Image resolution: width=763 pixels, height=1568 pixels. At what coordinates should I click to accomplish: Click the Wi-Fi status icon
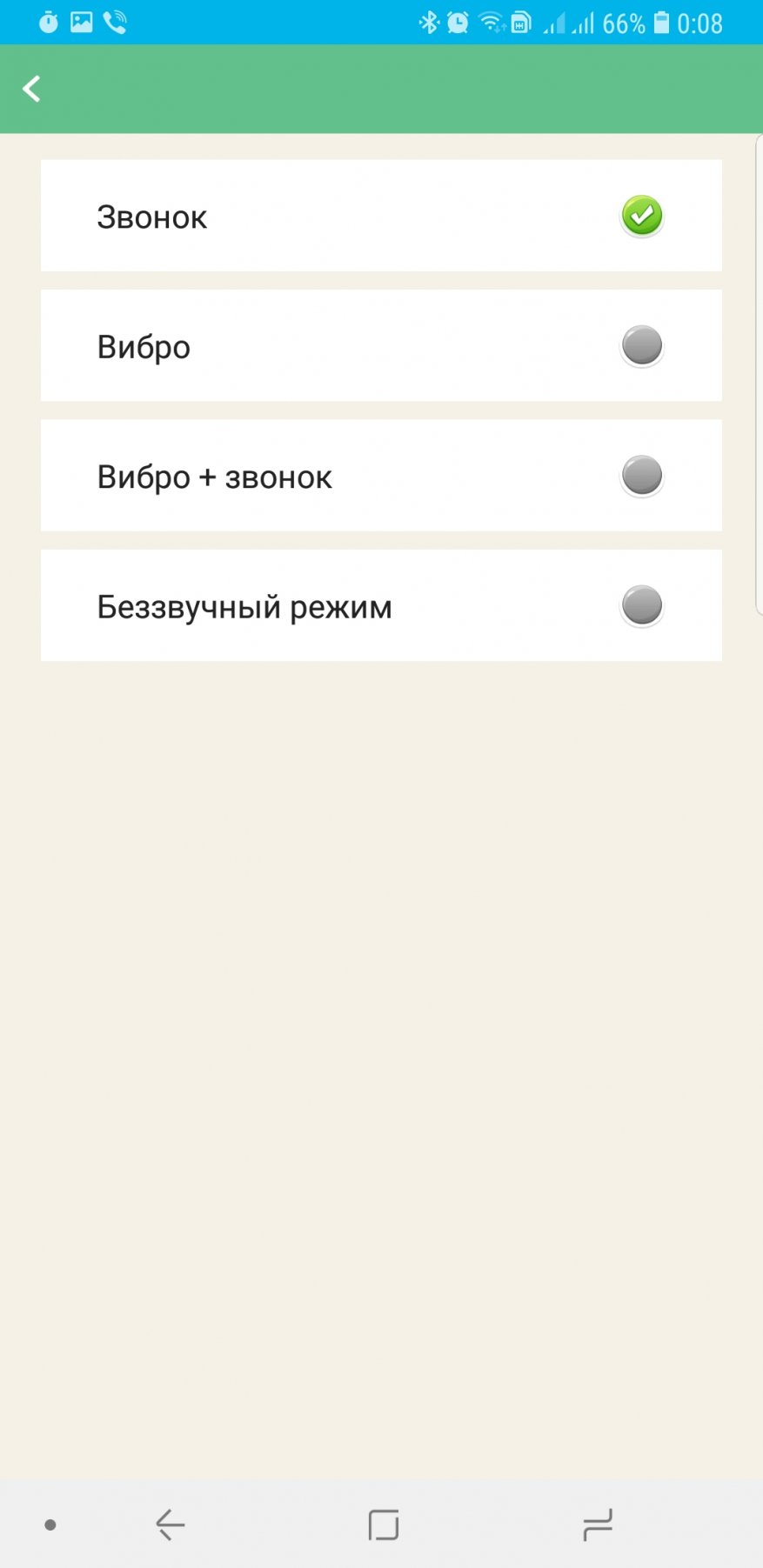pos(492,23)
